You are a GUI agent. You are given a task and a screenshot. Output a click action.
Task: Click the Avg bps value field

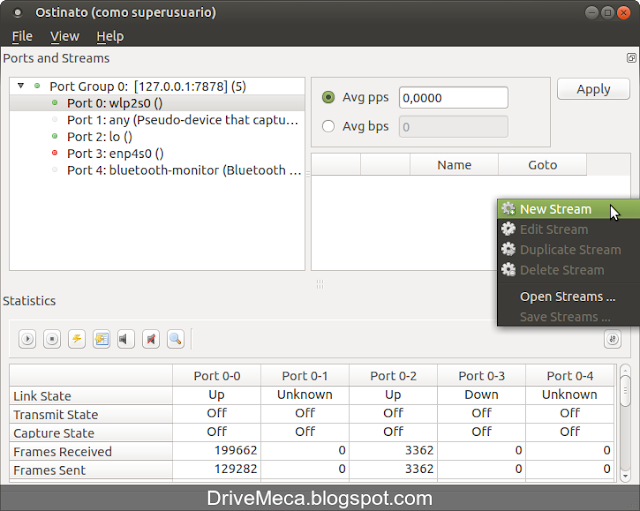tap(453, 127)
